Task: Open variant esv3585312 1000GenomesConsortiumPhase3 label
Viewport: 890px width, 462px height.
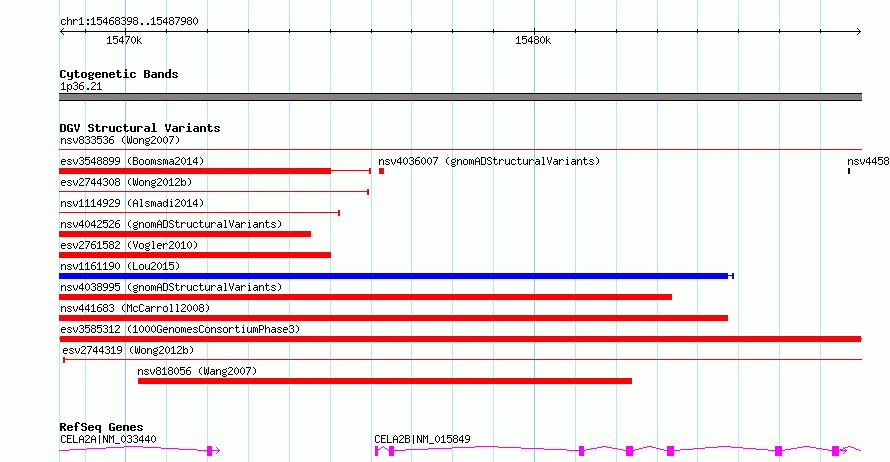Action: (180, 329)
